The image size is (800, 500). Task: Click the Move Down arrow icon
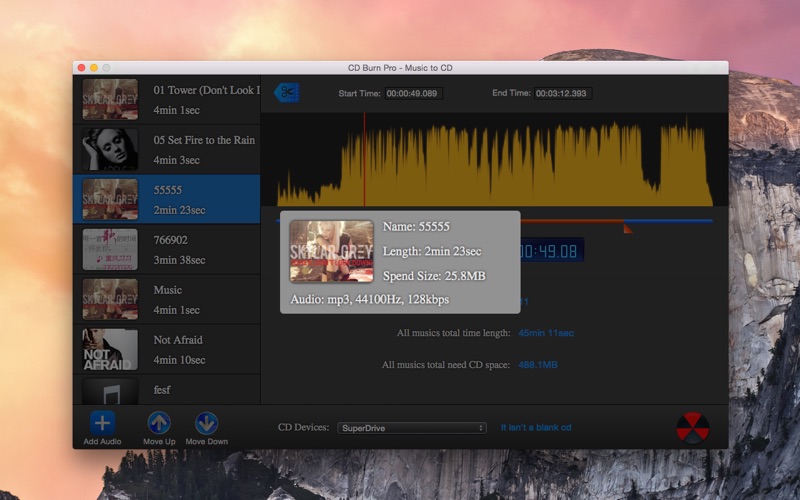tap(207, 423)
